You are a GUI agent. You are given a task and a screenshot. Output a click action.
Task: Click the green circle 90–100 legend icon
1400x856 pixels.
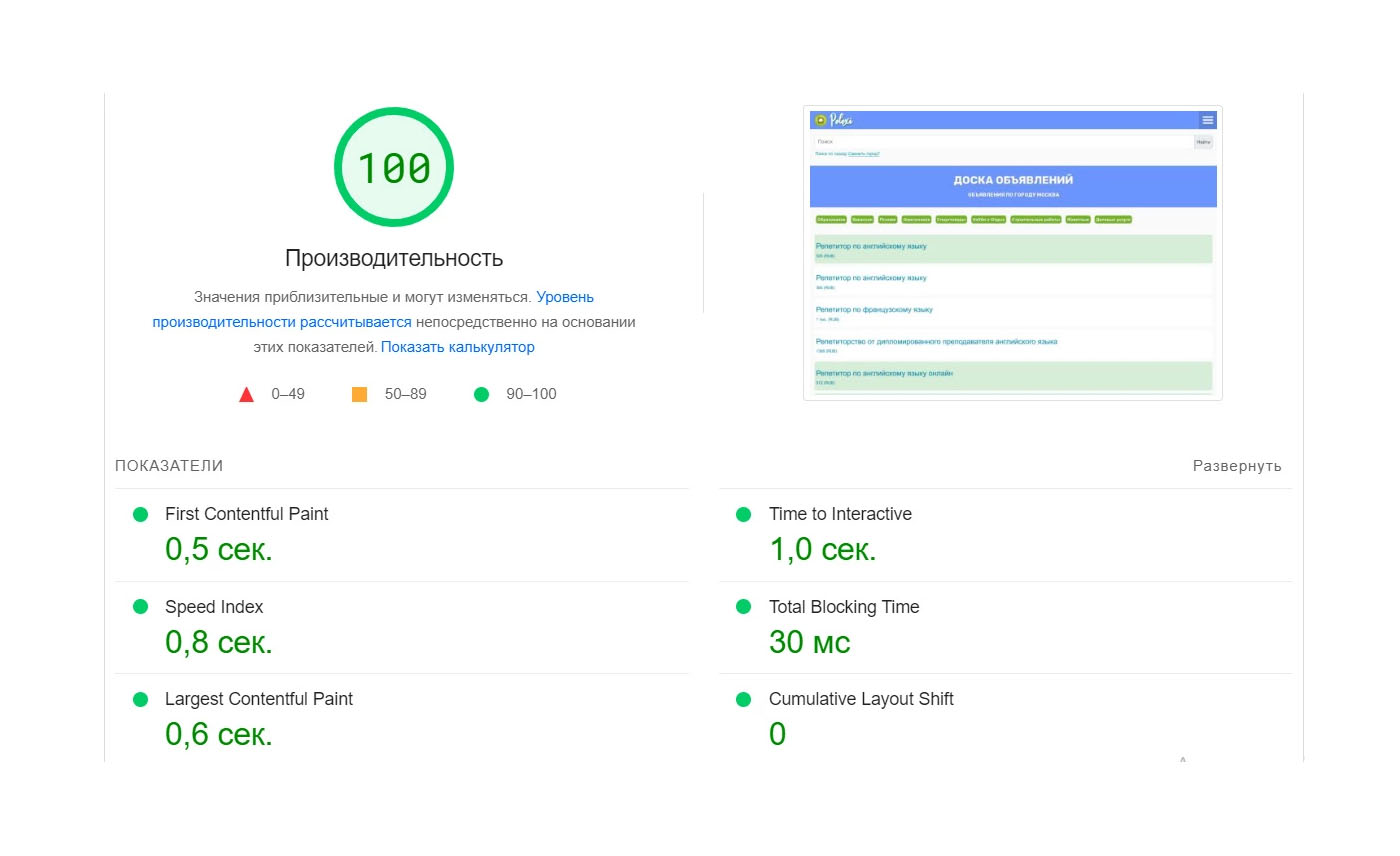tap(481, 394)
